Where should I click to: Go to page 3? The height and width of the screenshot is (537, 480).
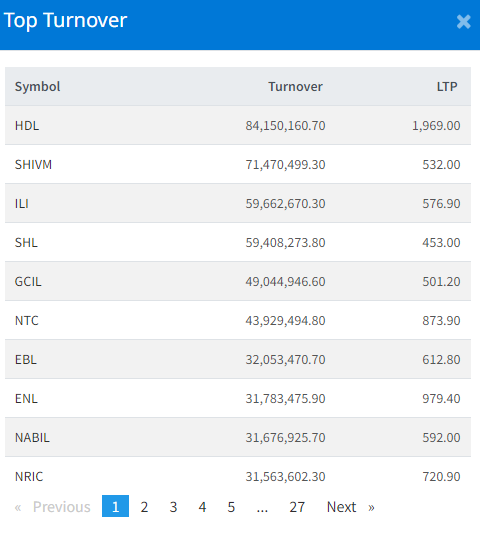(x=173, y=507)
